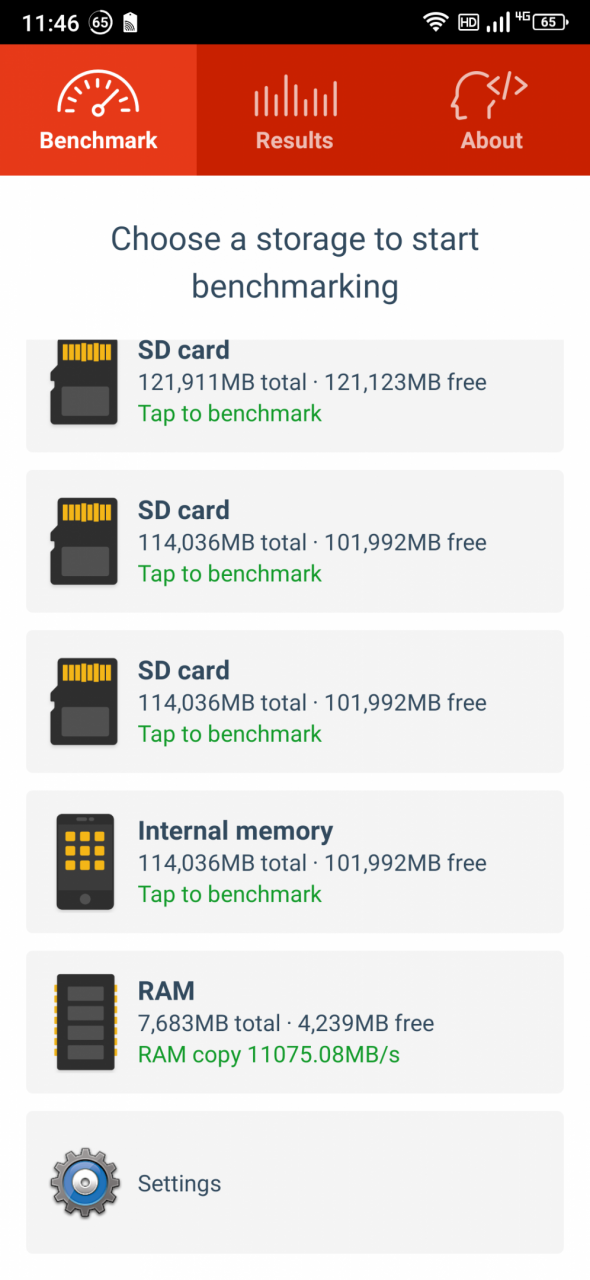Tap to benchmark under Internal memory
590x1280 pixels.
(230, 894)
